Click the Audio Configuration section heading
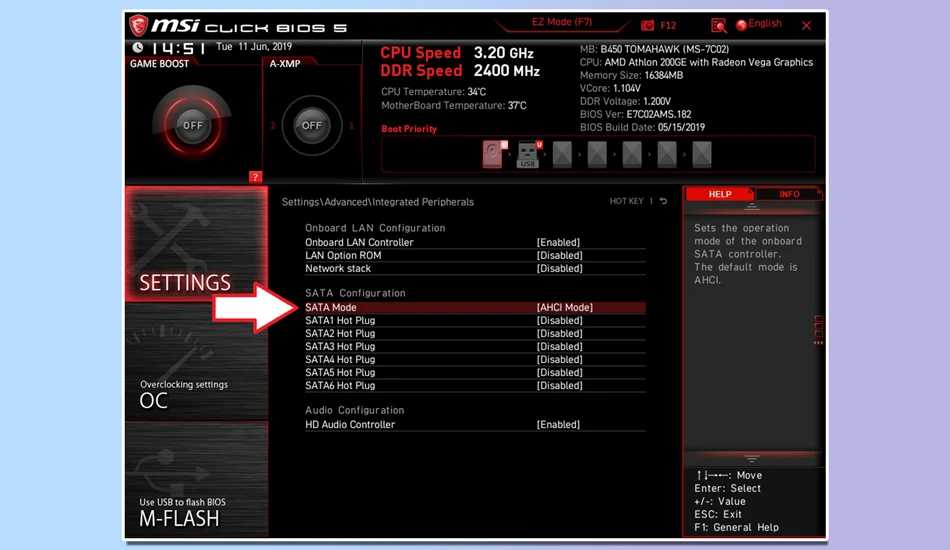Viewport: 950px width, 550px height. (x=354, y=411)
